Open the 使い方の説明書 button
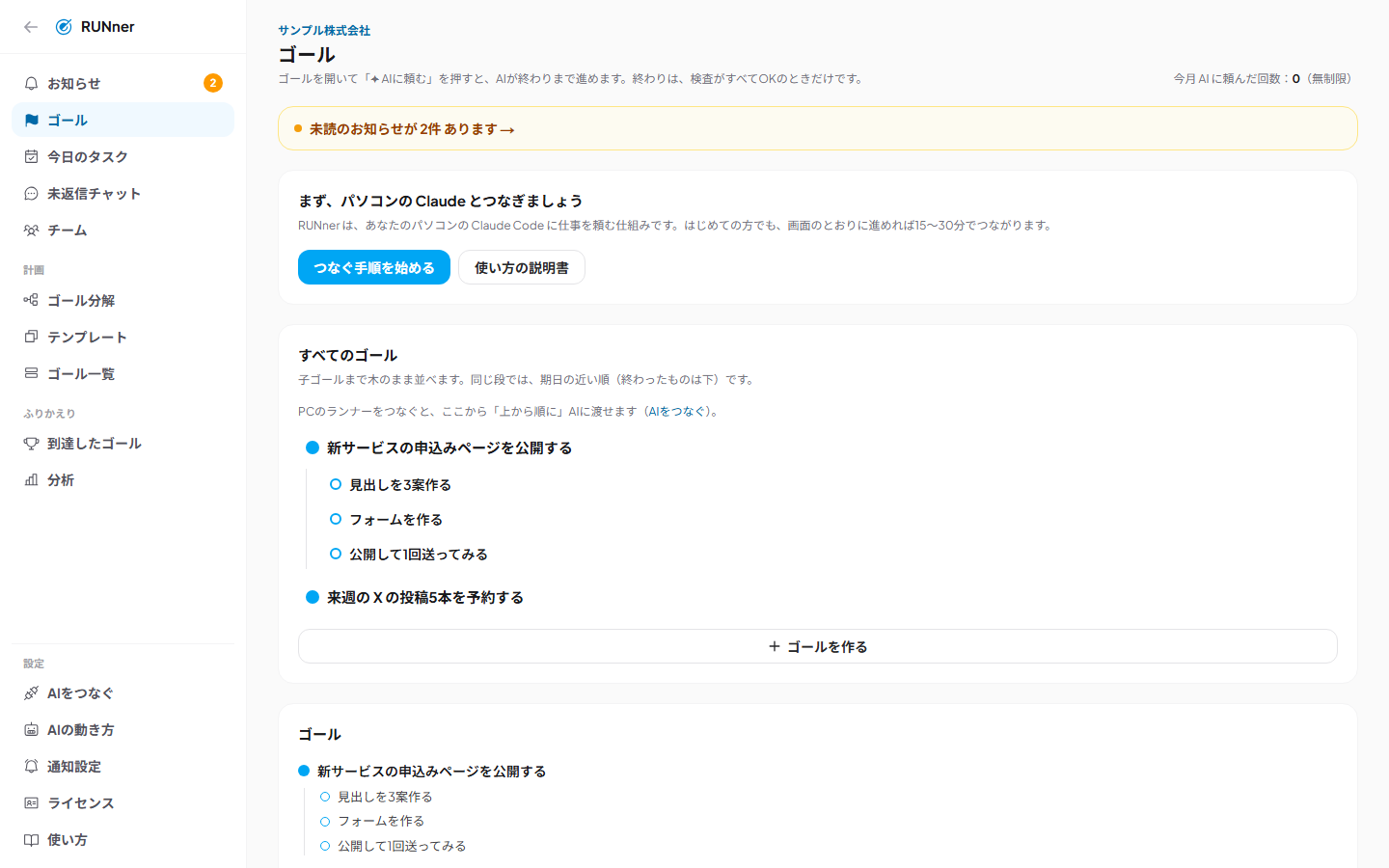 click(x=522, y=267)
